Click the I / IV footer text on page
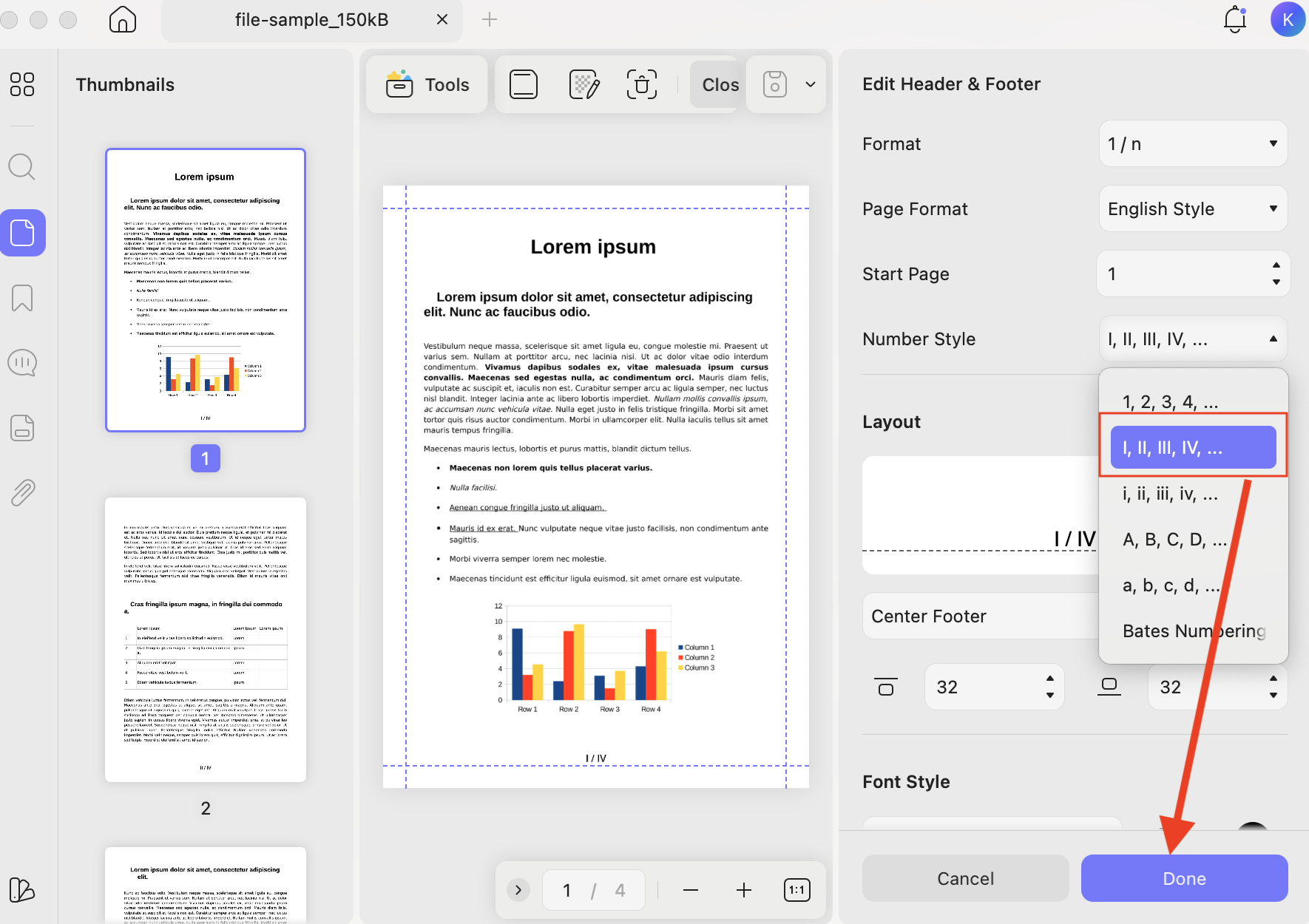Screen dimensions: 1309x924 click(596, 758)
